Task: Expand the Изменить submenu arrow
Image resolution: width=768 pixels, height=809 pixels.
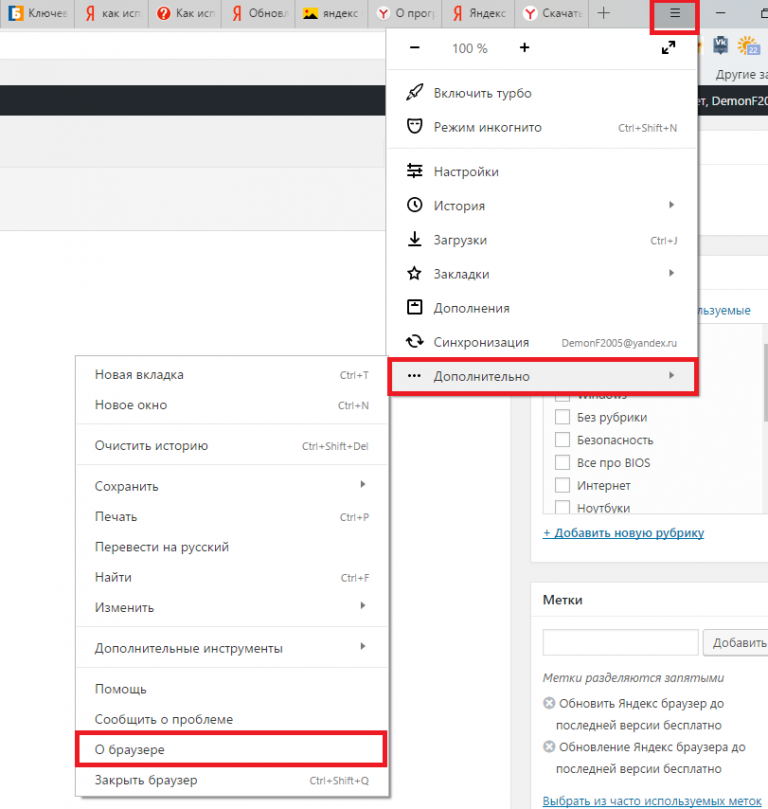Action: tap(363, 606)
